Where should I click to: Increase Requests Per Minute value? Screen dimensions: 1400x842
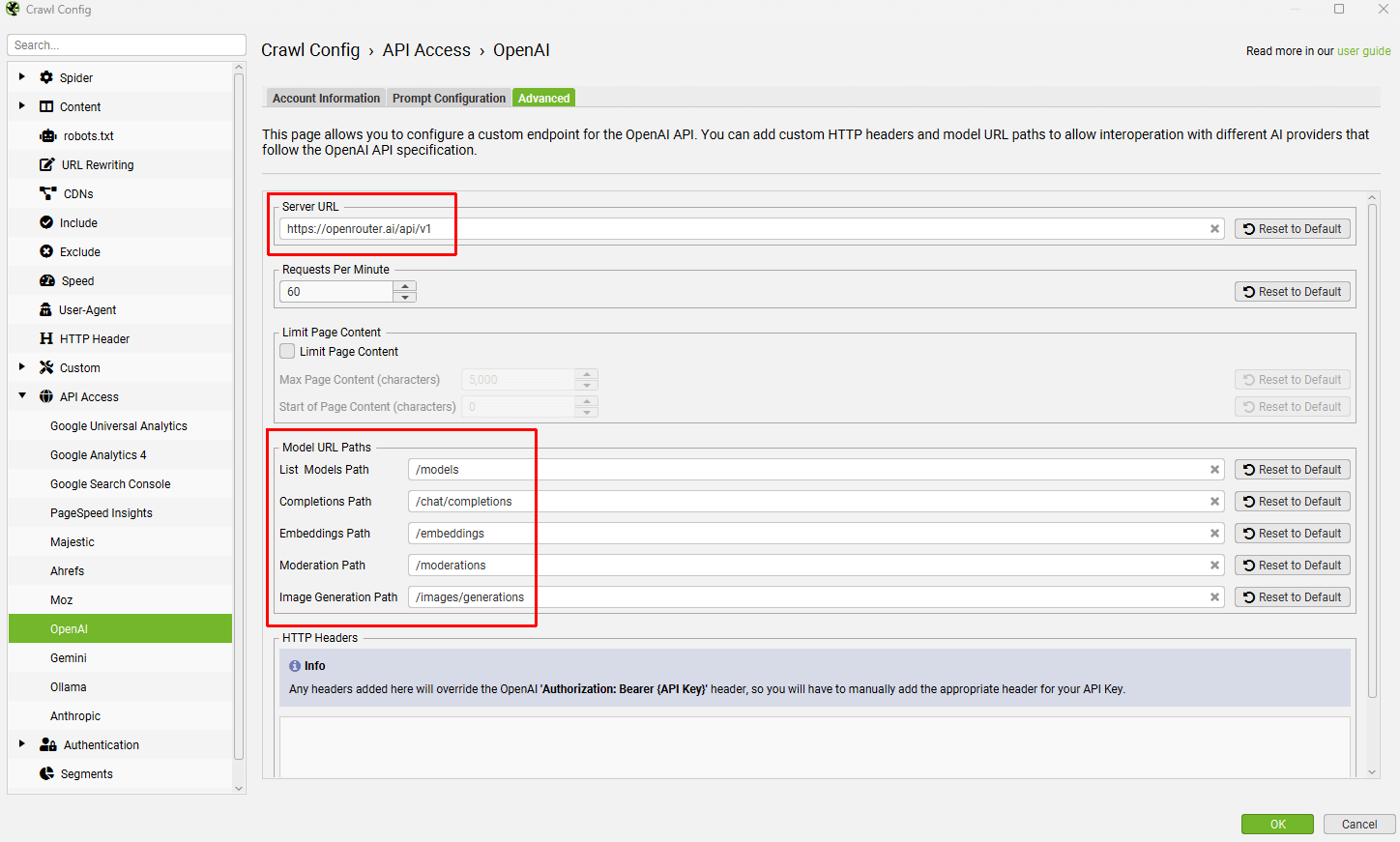[x=405, y=286]
